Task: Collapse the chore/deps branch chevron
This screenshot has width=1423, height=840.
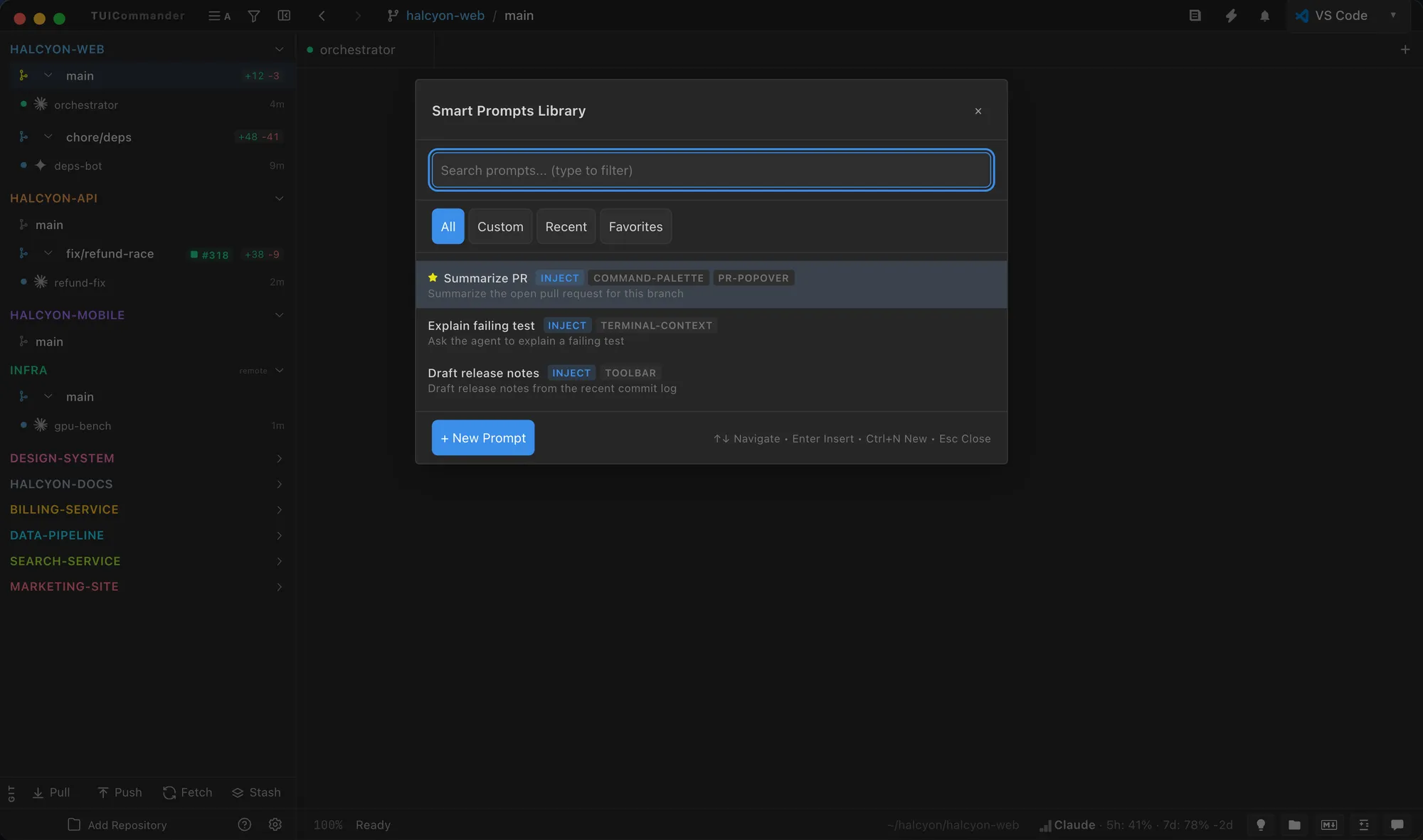Action: click(x=48, y=137)
